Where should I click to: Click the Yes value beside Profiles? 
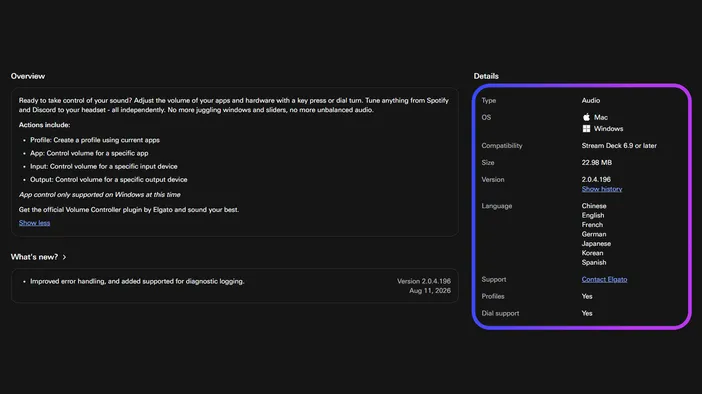click(587, 296)
